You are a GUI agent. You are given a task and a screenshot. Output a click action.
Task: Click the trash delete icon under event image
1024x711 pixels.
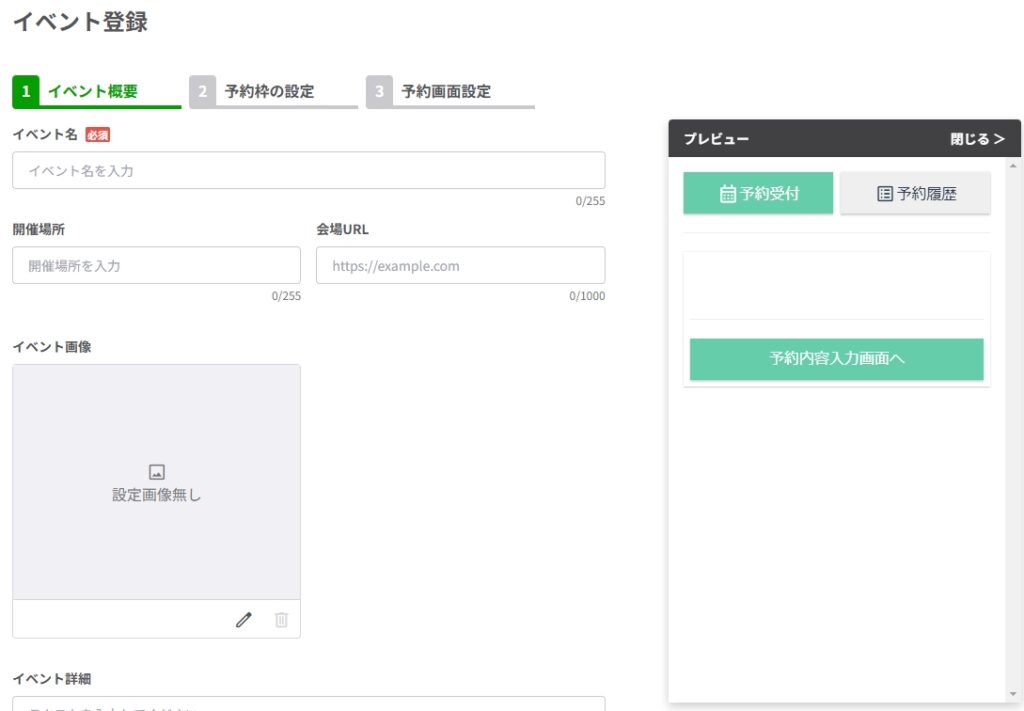point(281,620)
